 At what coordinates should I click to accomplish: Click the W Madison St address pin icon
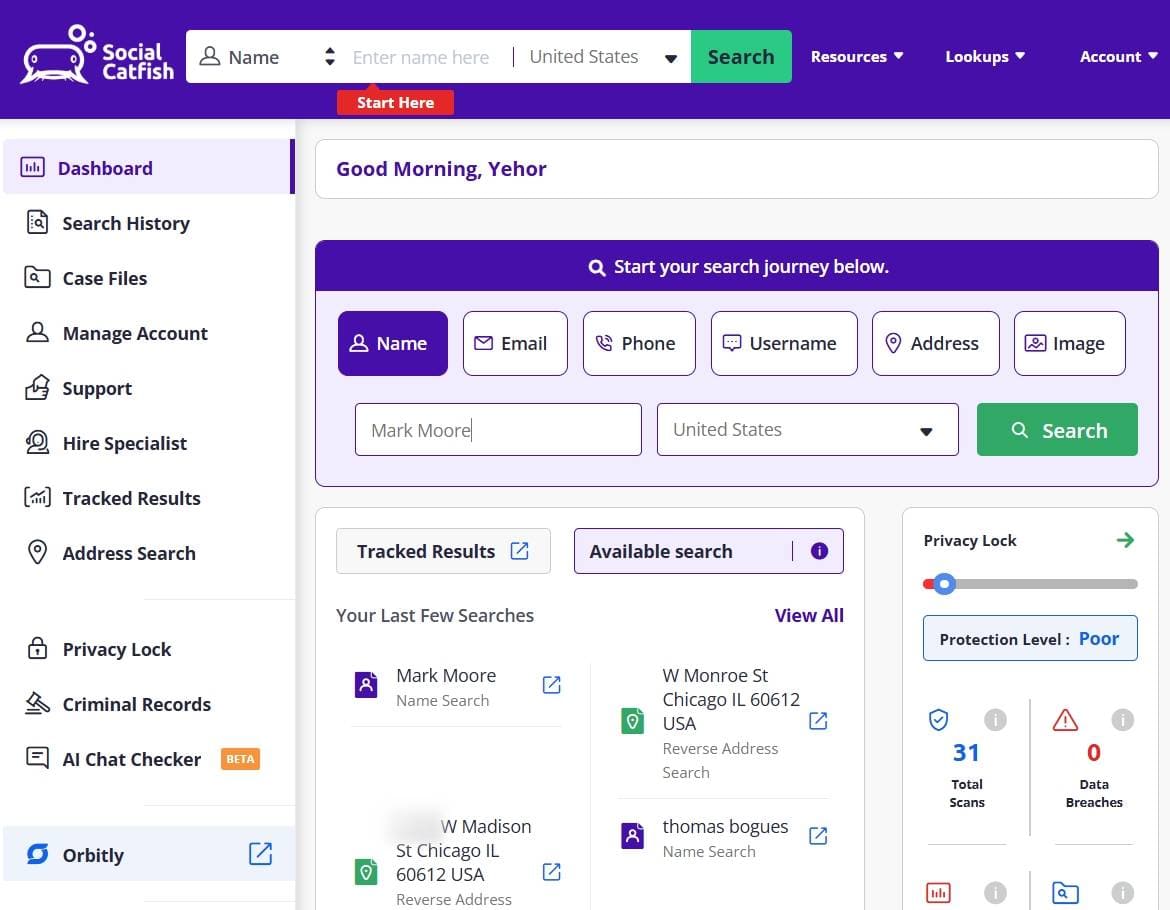366,872
